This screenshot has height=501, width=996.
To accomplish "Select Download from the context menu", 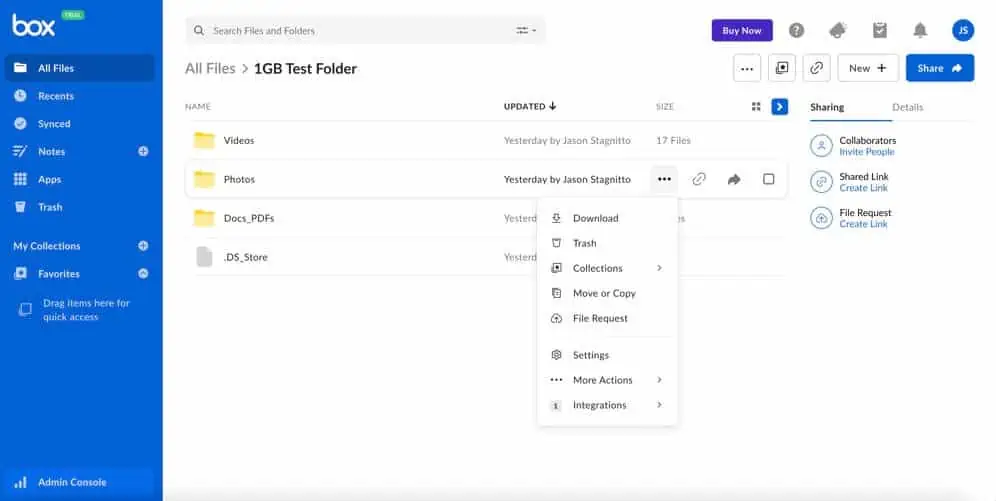I will (595, 218).
